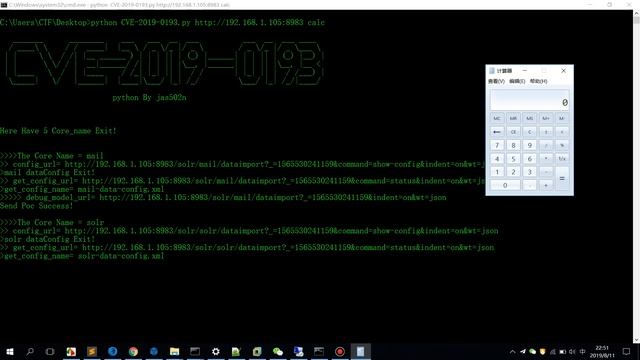Image resolution: width=640 pixels, height=360 pixels.
Task: Open File Explorer from the taskbar
Action: pyautogui.click(x=175, y=351)
